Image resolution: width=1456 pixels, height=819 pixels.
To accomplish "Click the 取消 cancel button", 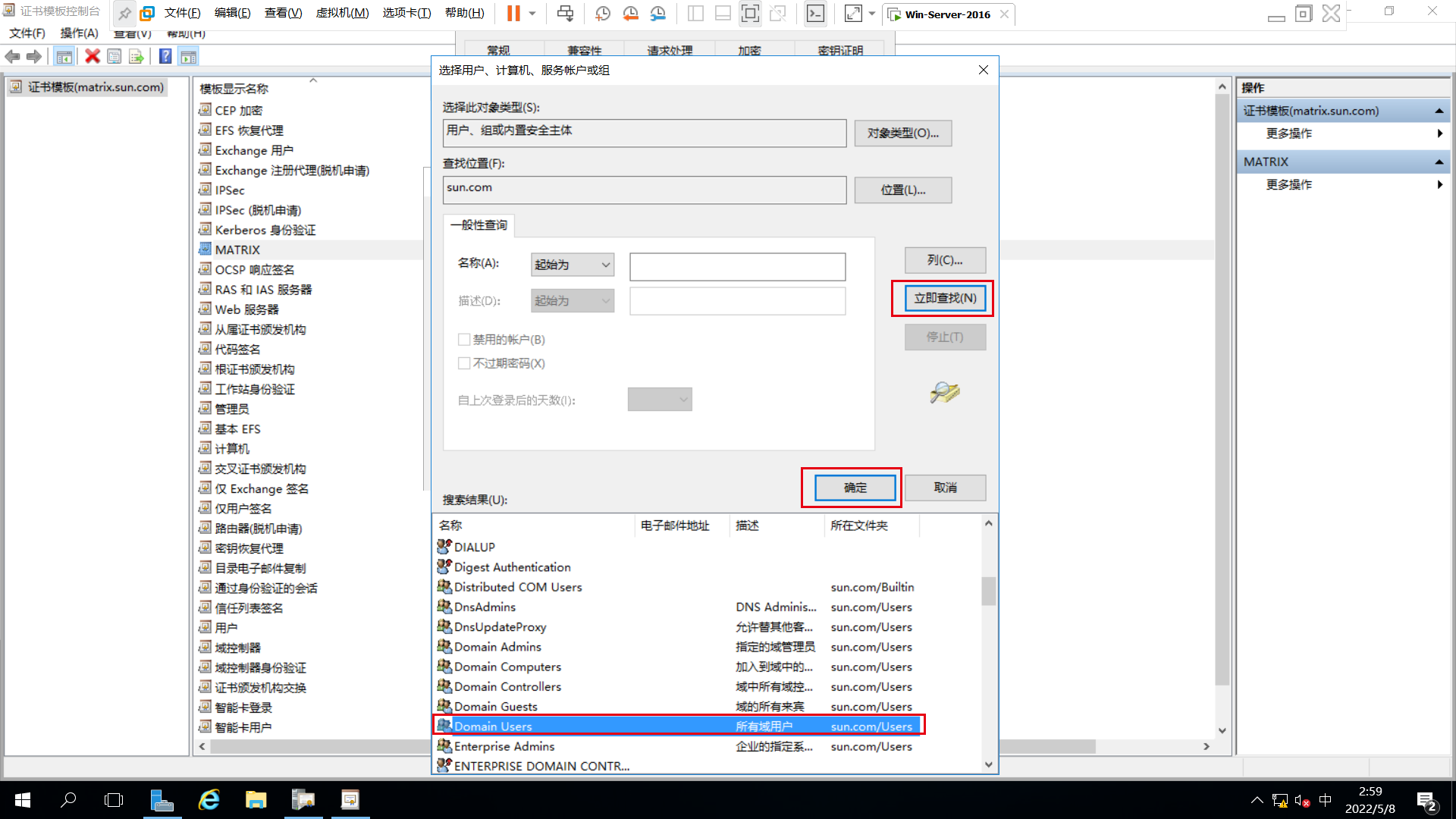I will click(x=945, y=487).
